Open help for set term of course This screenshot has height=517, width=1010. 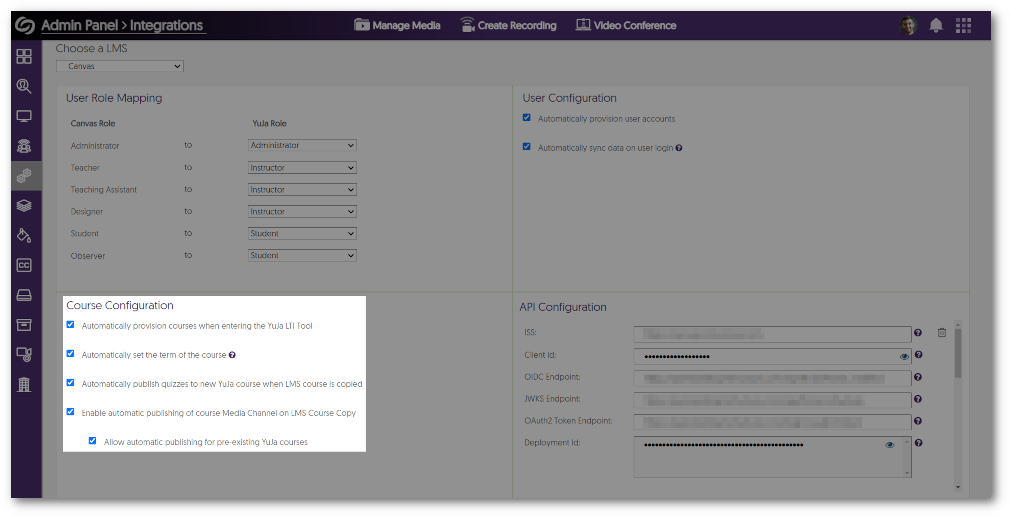click(x=232, y=355)
